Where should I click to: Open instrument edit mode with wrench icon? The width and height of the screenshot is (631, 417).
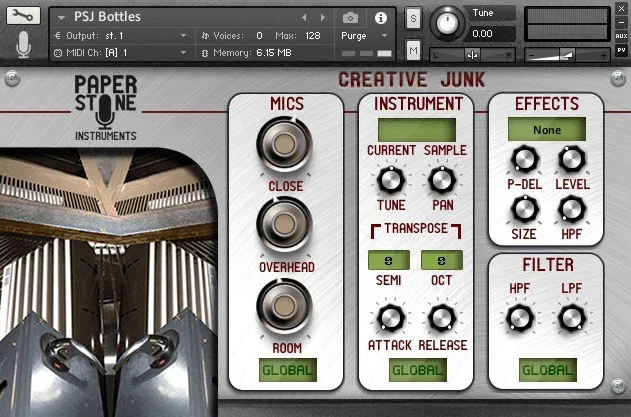(x=23, y=15)
